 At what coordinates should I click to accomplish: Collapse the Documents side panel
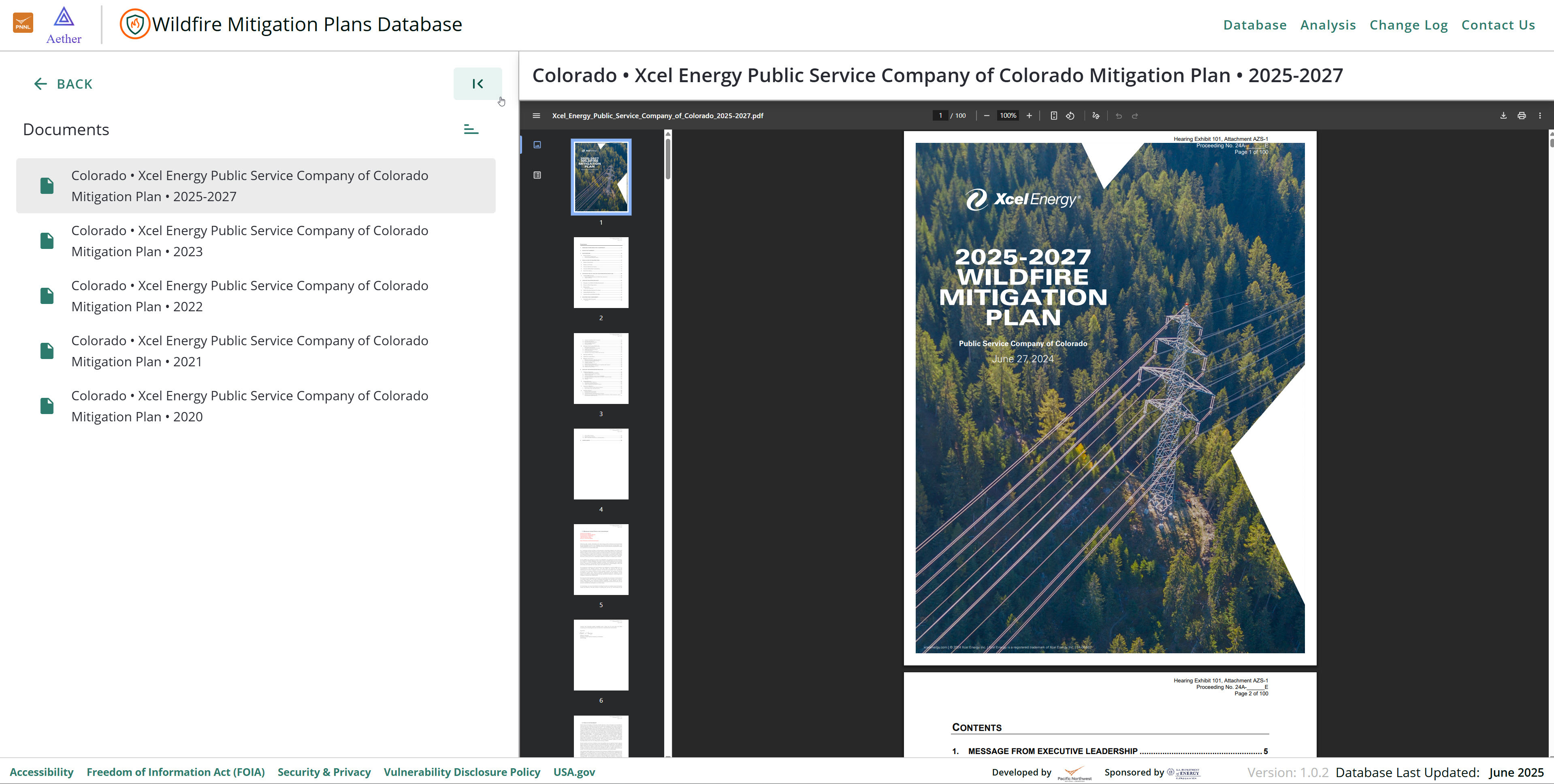[477, 84]
